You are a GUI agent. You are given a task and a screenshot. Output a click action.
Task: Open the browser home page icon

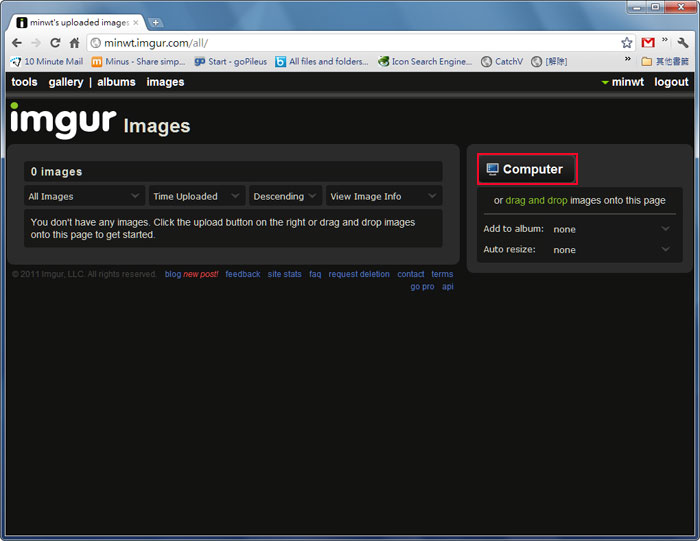click(x=75, y=43)
